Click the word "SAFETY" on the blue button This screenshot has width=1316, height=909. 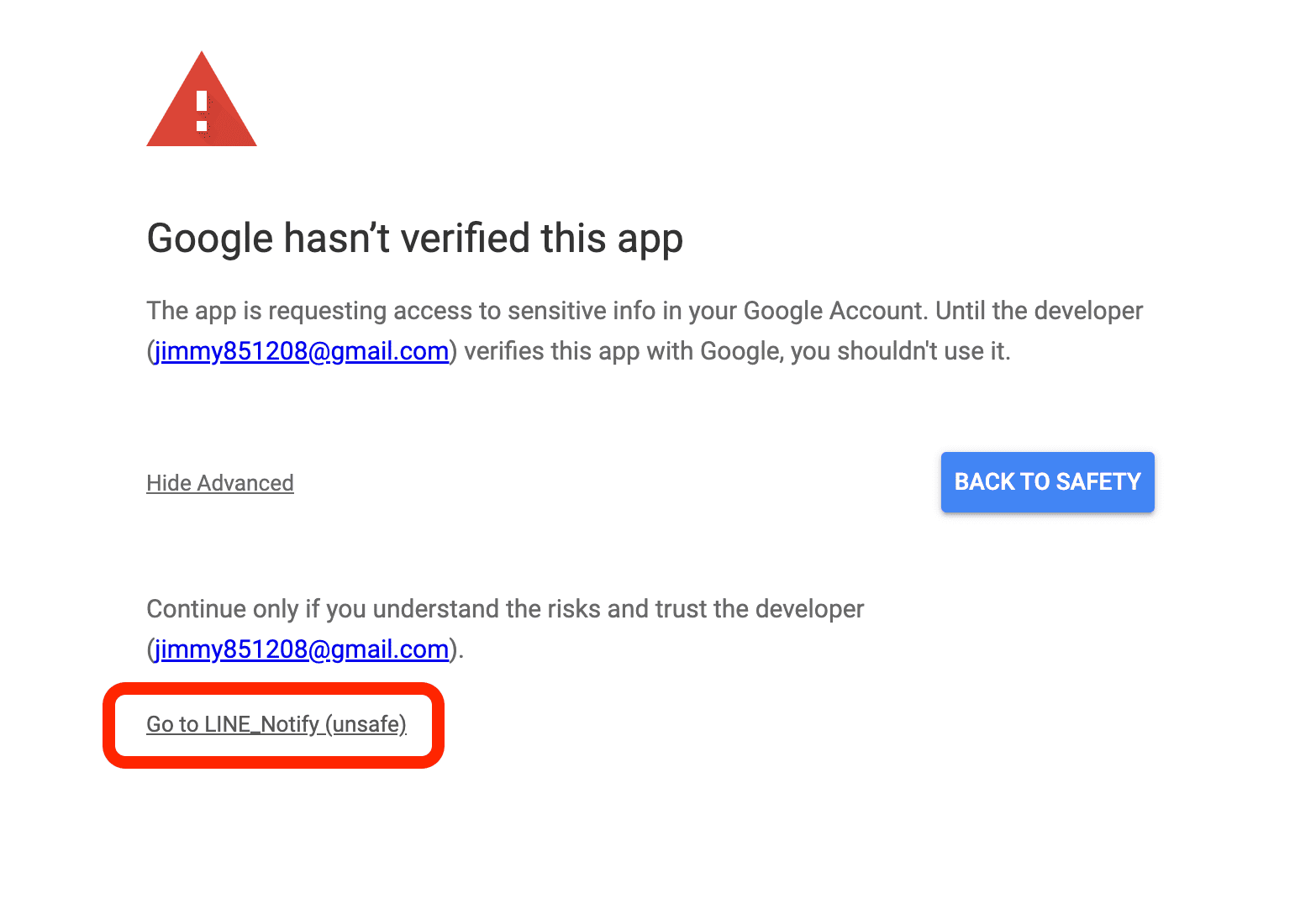pyautogui.click(x=1098, y=482)
